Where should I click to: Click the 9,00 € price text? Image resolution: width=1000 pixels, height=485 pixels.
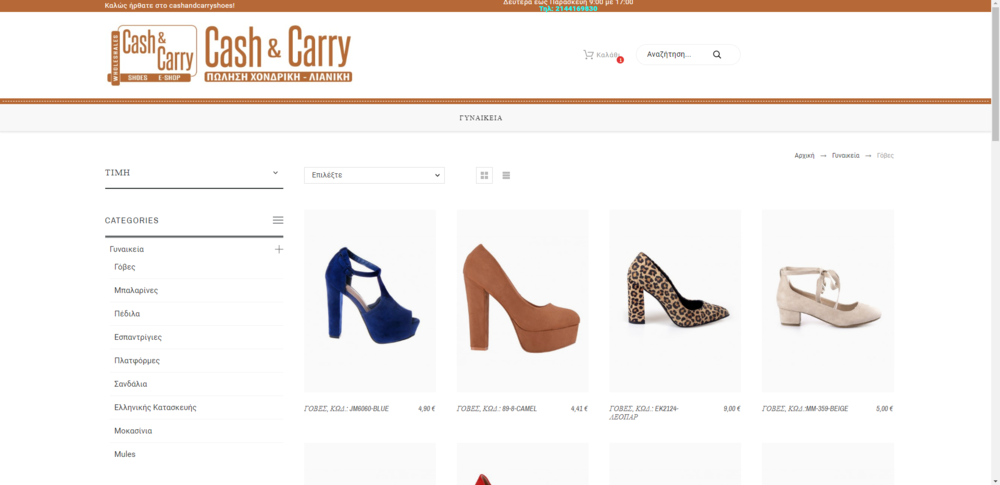(732, 408)
